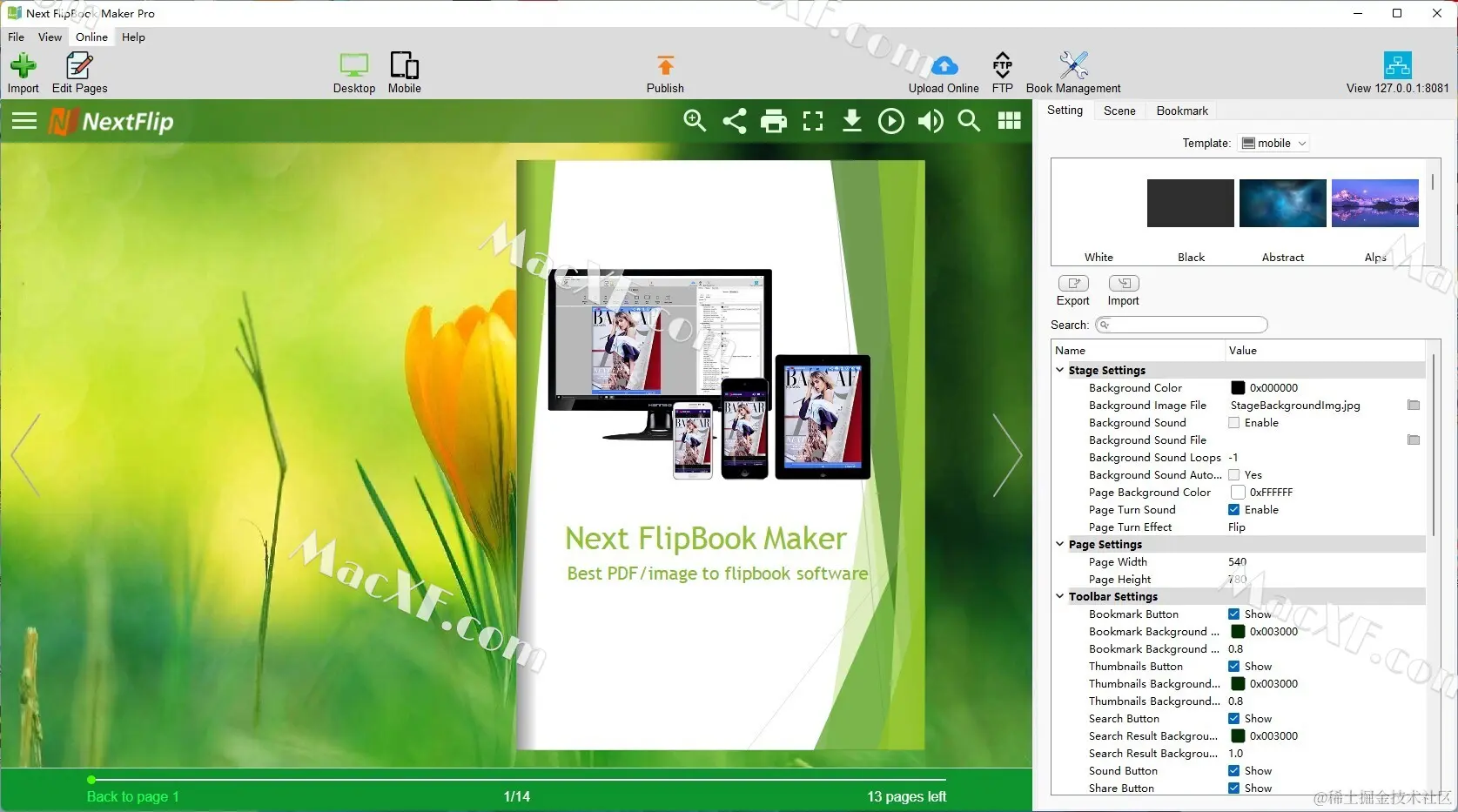
Task: Select the Setting tab
Action: point(1065,111)
